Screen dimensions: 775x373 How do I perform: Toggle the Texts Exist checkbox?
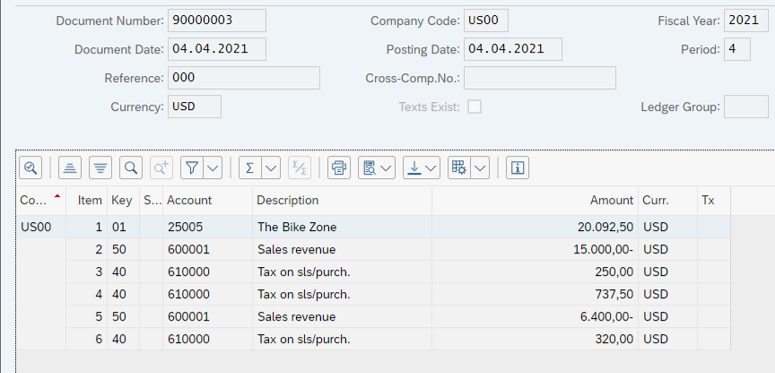(x=474, y=107)
